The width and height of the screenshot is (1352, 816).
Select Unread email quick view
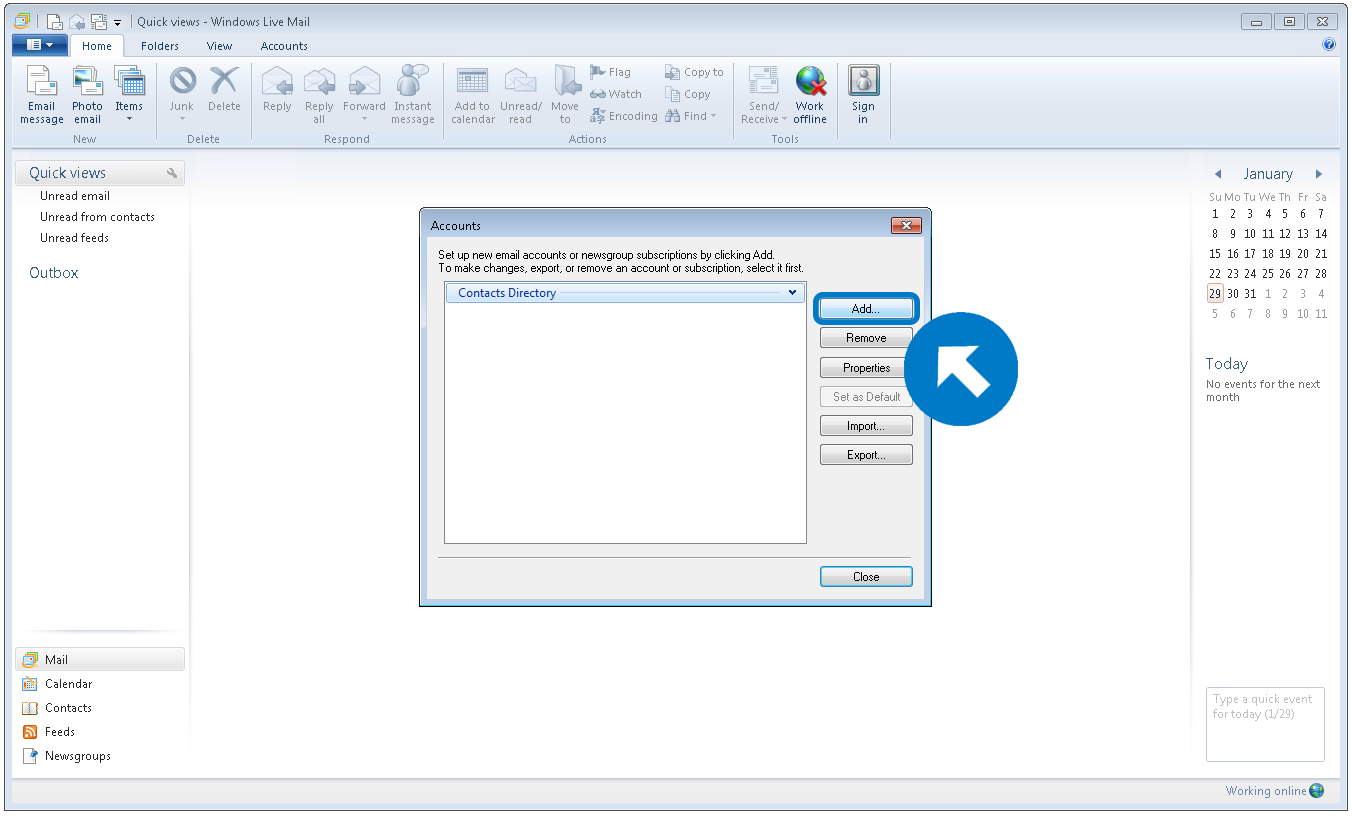coord(75,196)
